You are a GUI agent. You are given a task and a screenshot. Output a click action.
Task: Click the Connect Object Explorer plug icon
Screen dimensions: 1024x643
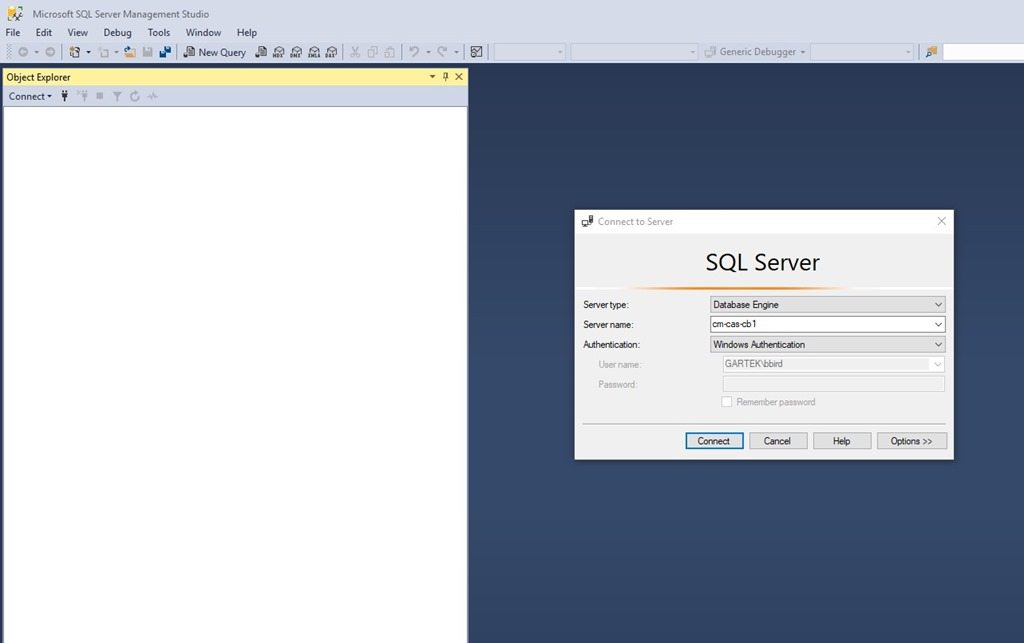click(64, 97)
